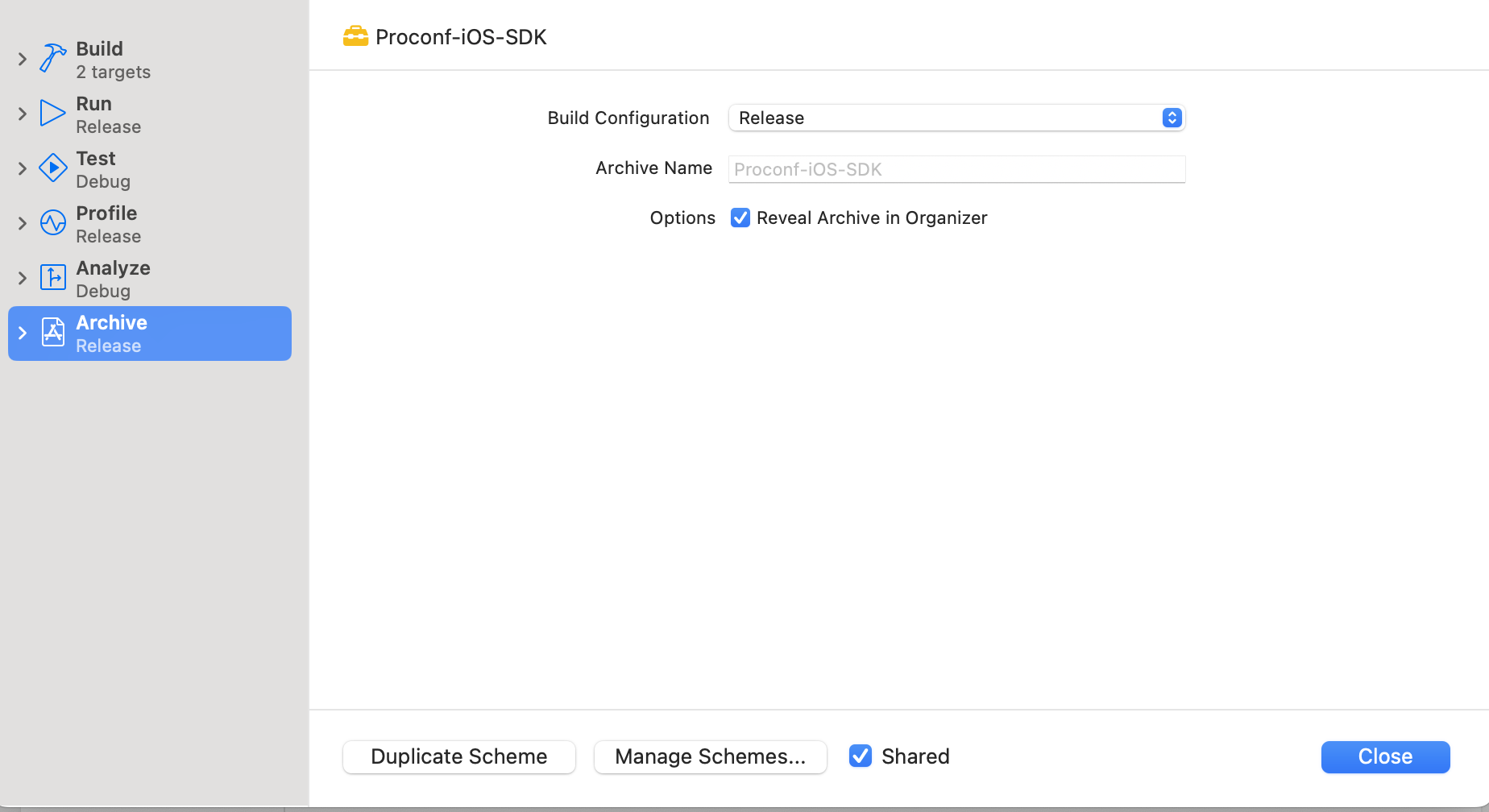Uncheck Reveal Archive in Organizer
1489x812 pixels.
pyautogui.click(x=740, y=217)
